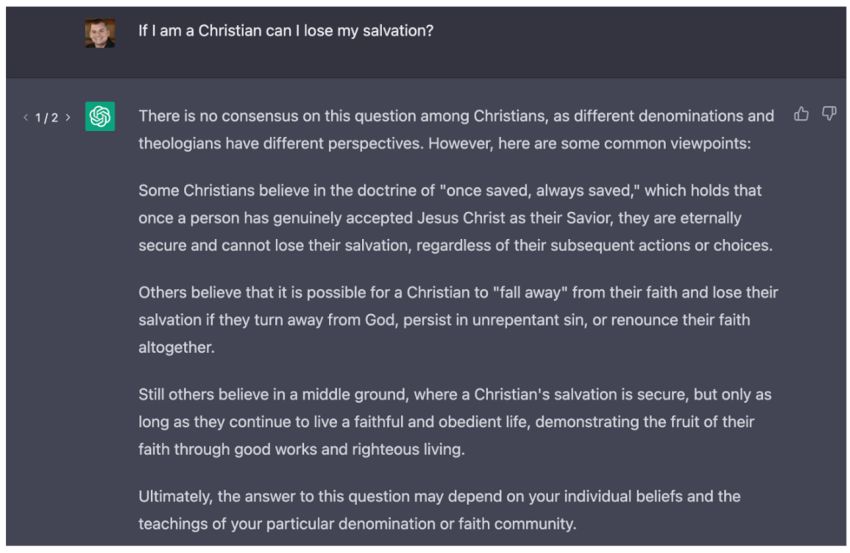The image size is (850, 553).
Task: Click the user profile photo avatar
Action: click(x=100, y=32)
